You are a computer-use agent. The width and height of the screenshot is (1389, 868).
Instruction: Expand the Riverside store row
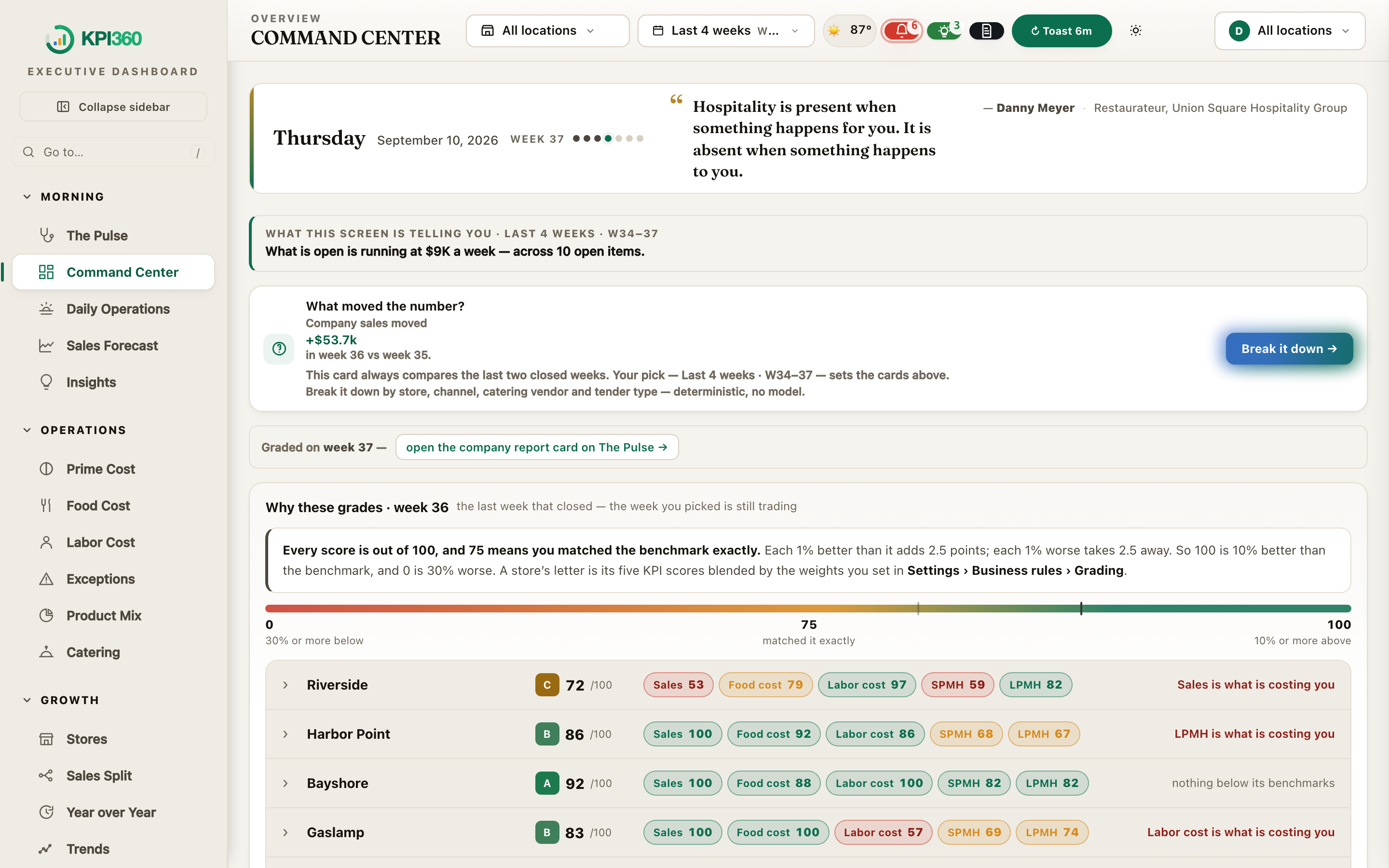285,685
